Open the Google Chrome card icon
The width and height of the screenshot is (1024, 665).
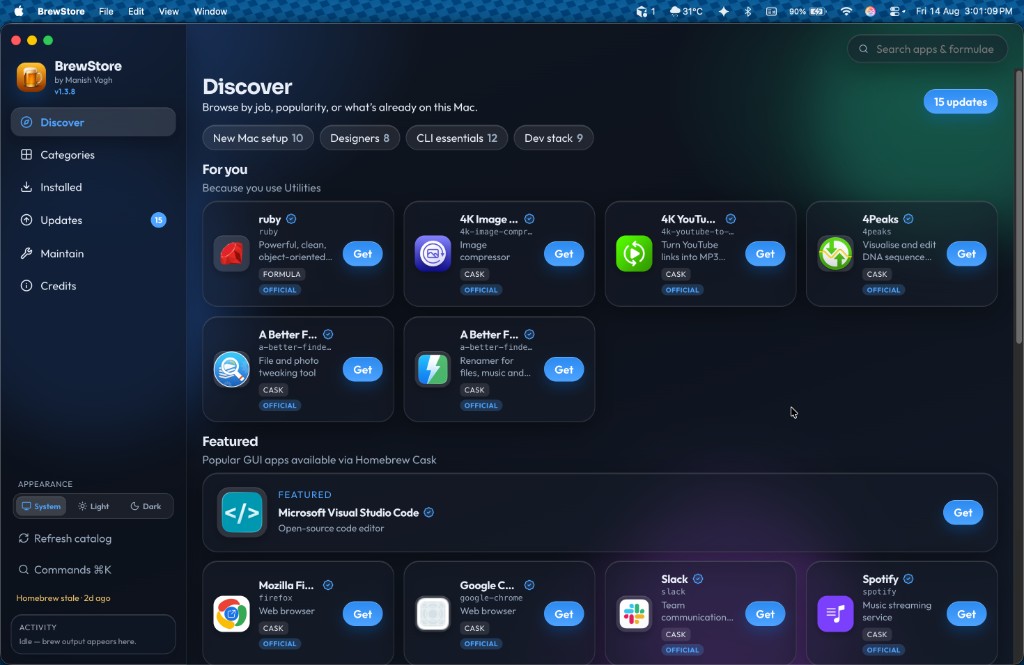432,613
